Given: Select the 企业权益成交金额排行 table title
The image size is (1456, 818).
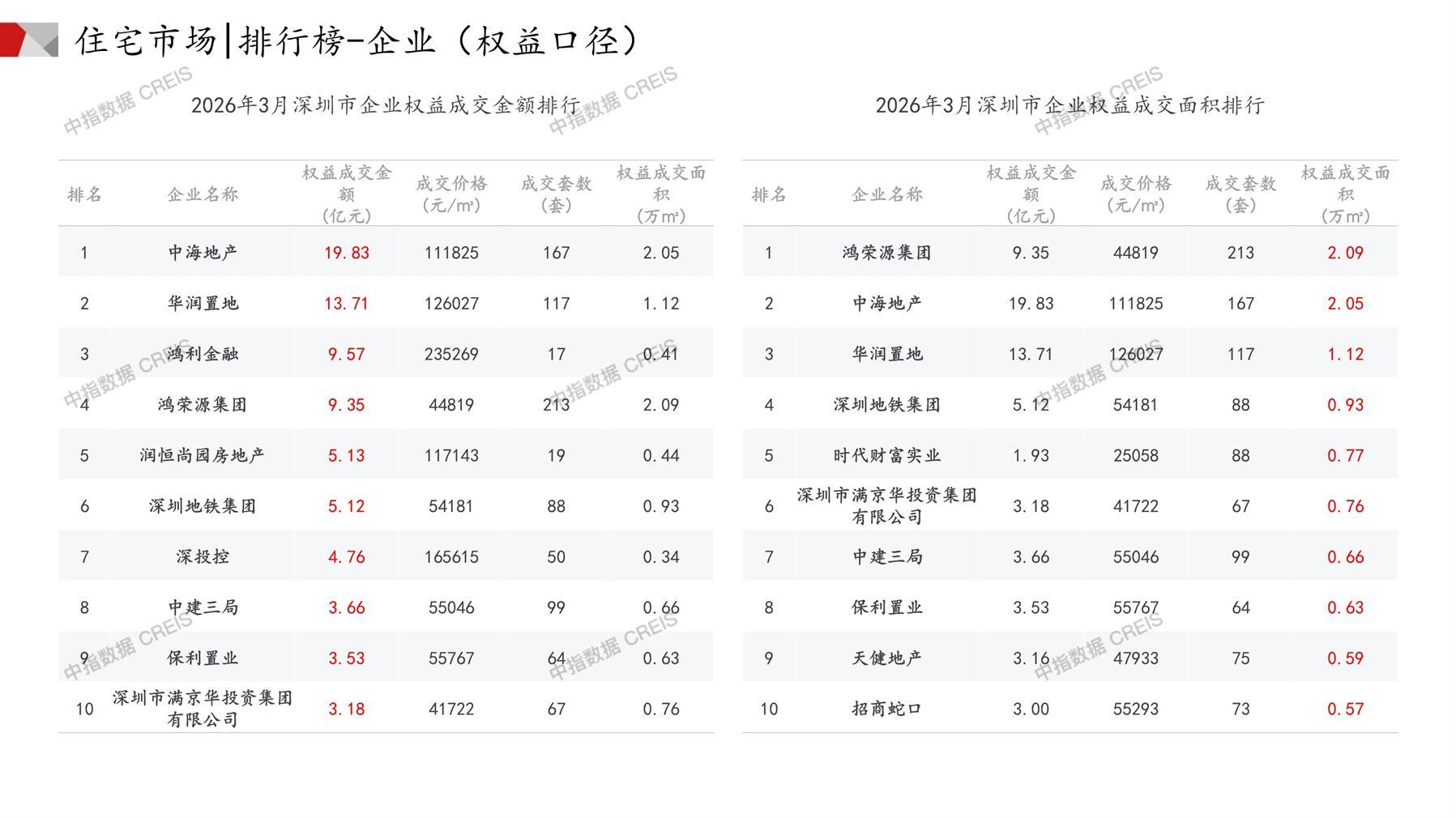Looking at the screenshot, I should click(386, 105).
